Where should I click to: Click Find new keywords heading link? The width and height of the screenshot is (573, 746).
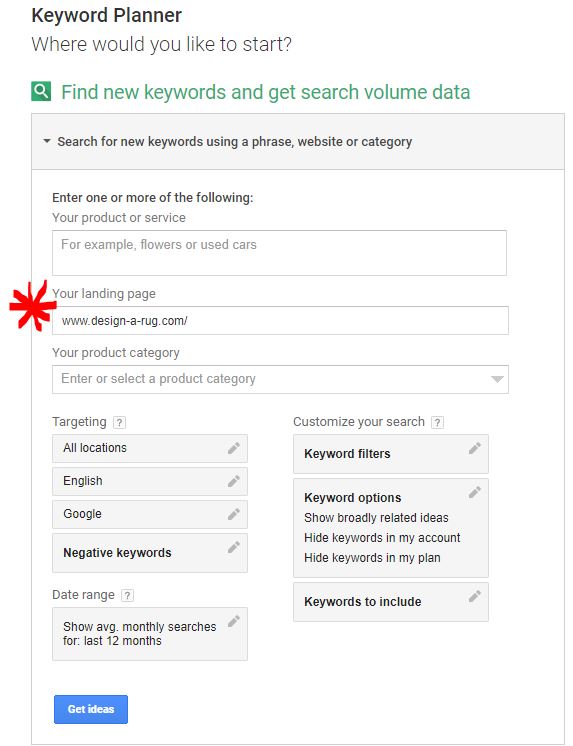click(266, 92)
